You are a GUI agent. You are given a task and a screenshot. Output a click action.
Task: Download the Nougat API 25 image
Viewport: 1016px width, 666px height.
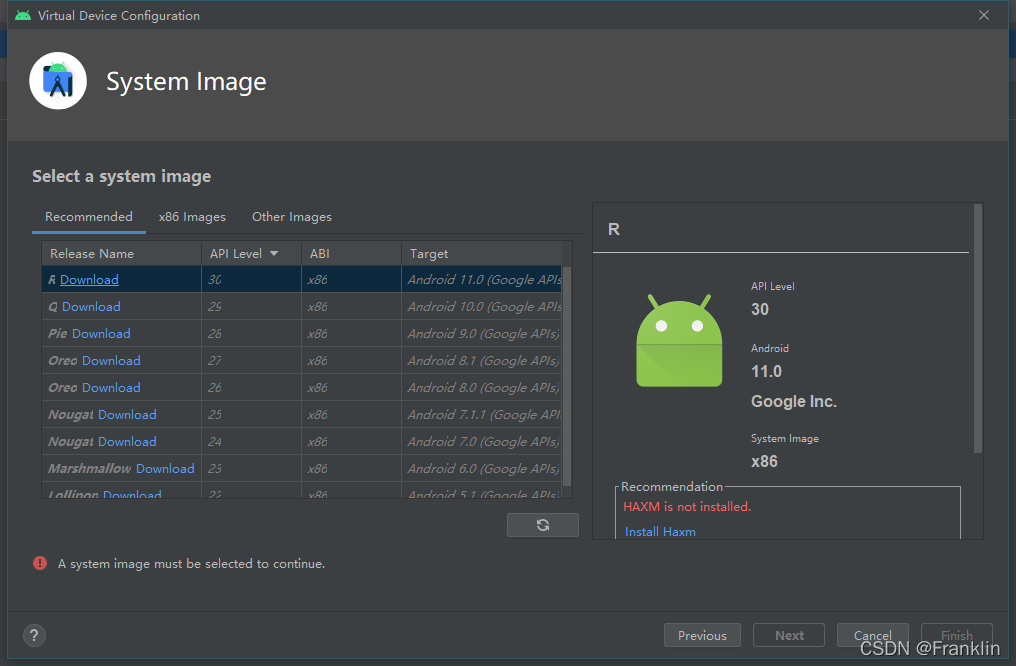coord(127,415)
